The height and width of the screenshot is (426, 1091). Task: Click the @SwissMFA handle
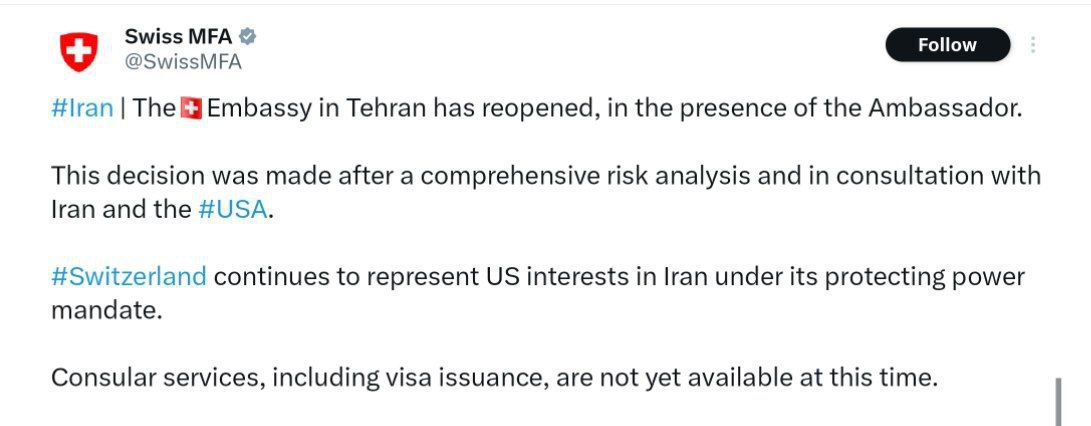pyautogui.click(x=183, y=61)
